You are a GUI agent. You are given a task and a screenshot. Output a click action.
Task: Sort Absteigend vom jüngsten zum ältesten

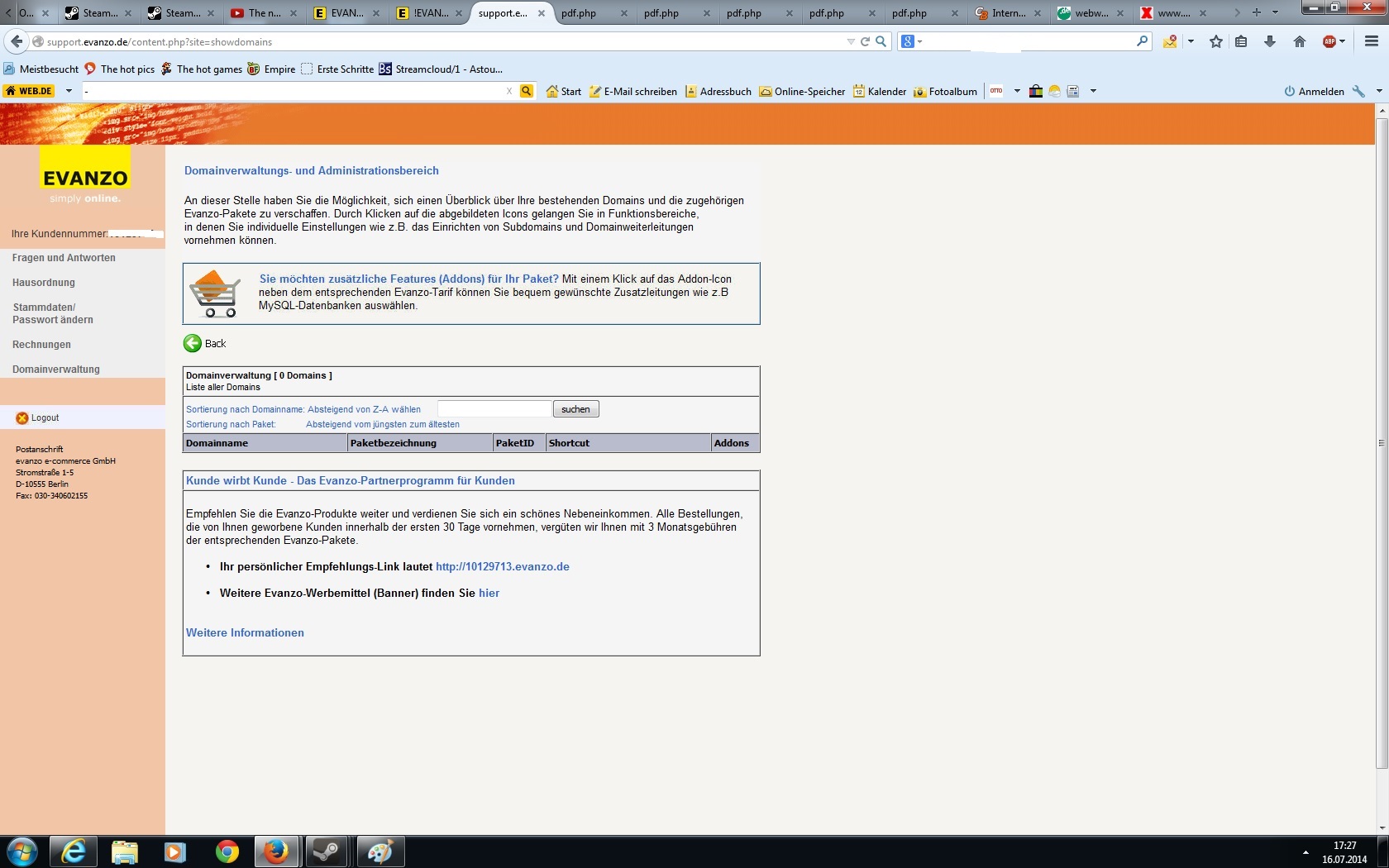point(383,424)
